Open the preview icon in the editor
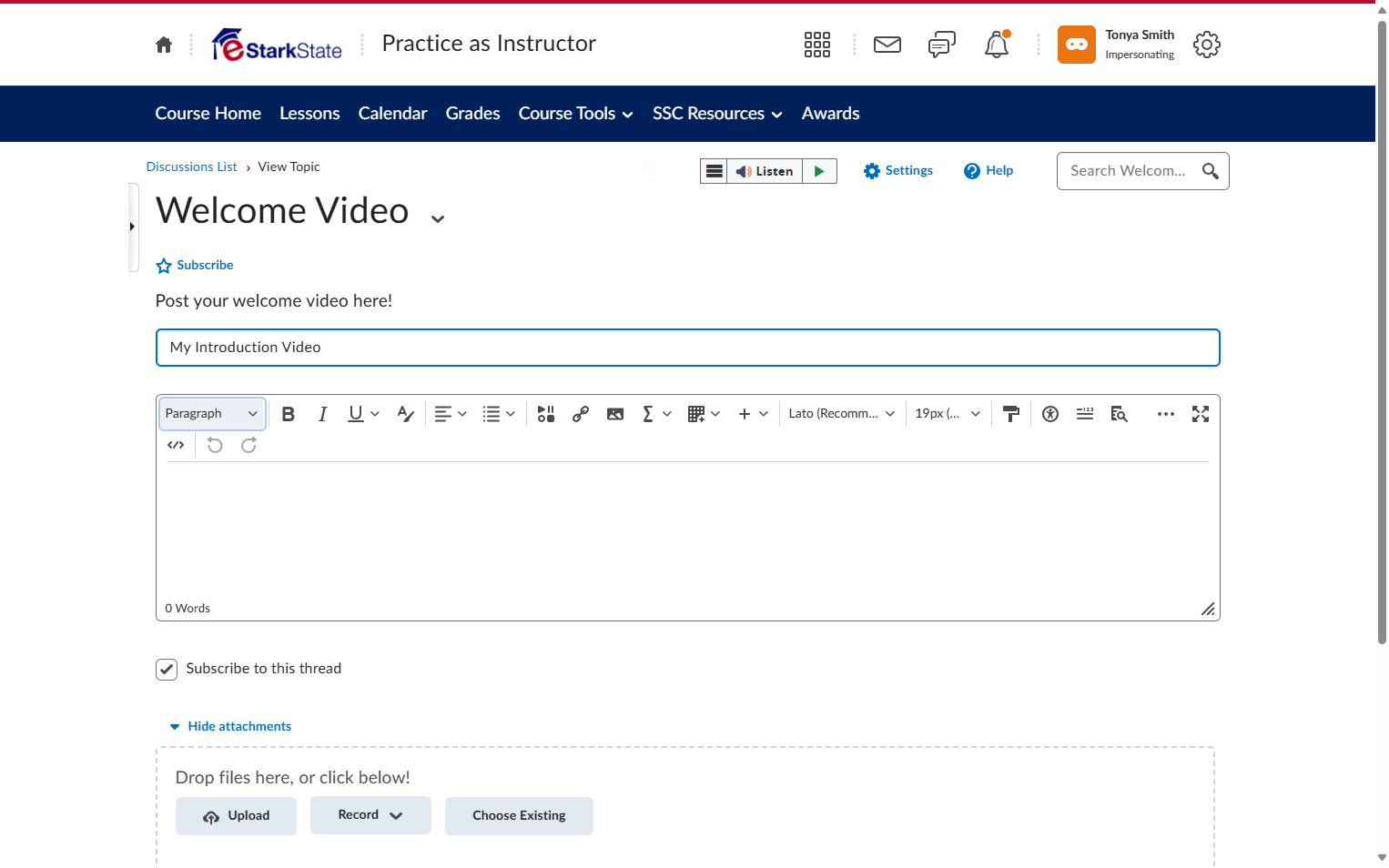 [x=1120, y=414]
